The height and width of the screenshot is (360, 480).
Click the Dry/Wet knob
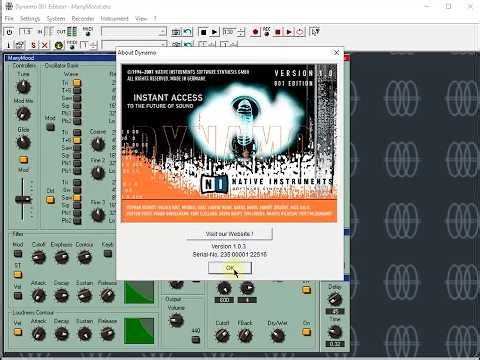(x=278, y=335)
